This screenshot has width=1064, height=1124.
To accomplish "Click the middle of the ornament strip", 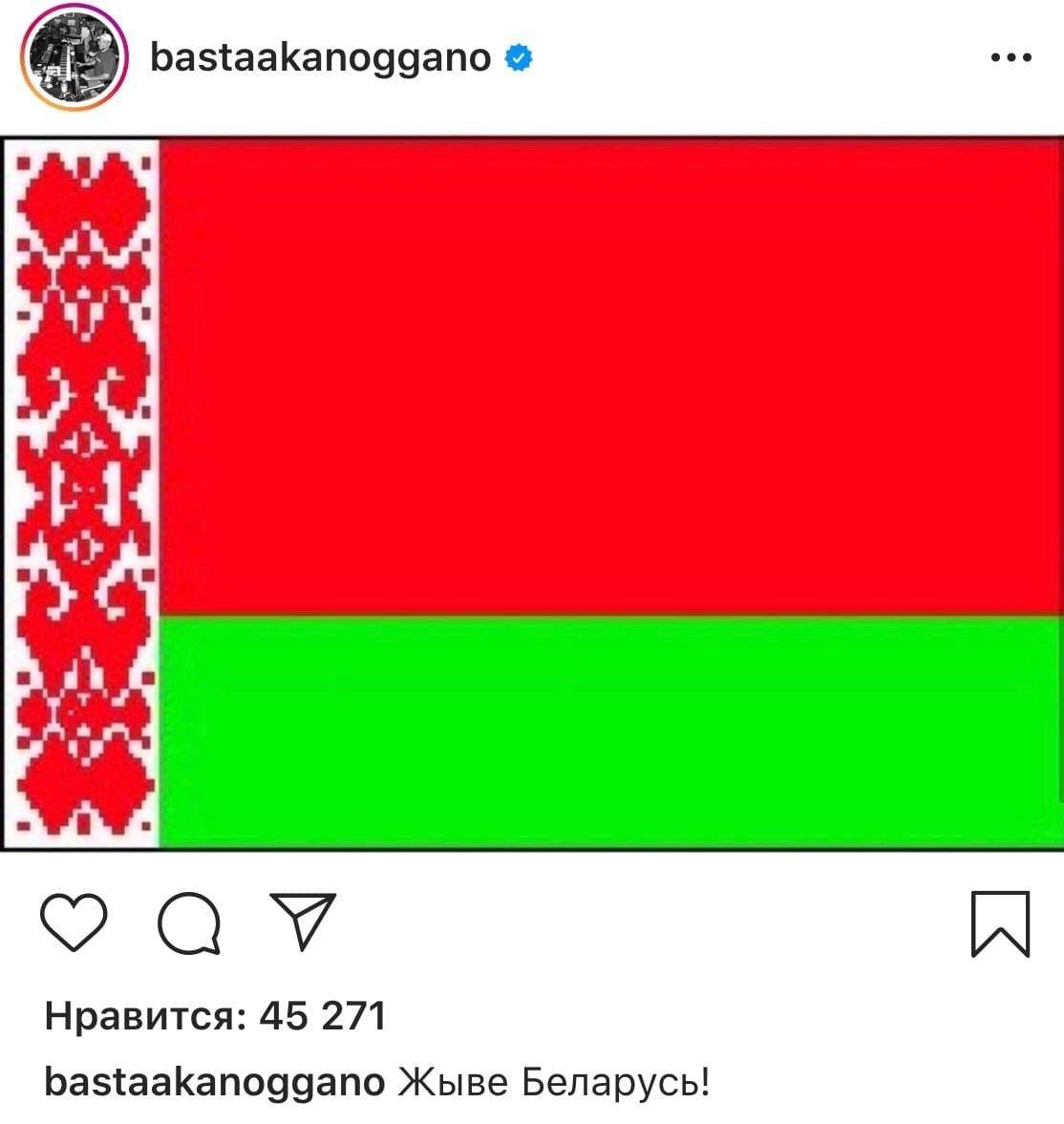I will point(84,494).
